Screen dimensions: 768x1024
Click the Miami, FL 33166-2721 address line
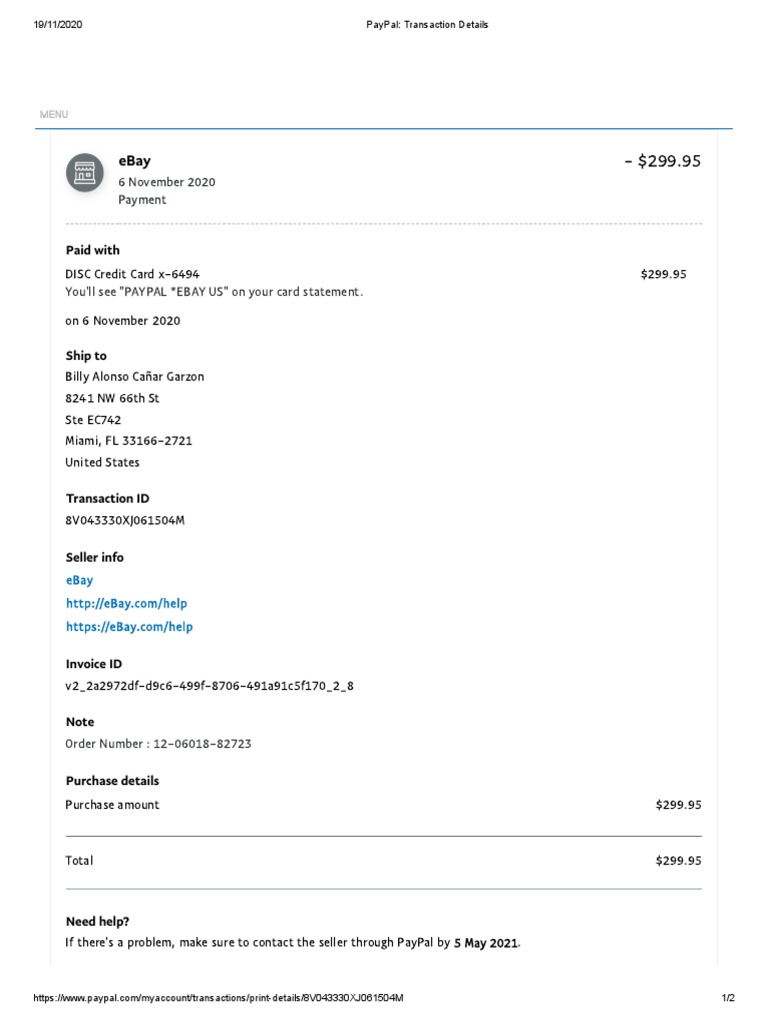pyautogui.click(x=129, y=441)
